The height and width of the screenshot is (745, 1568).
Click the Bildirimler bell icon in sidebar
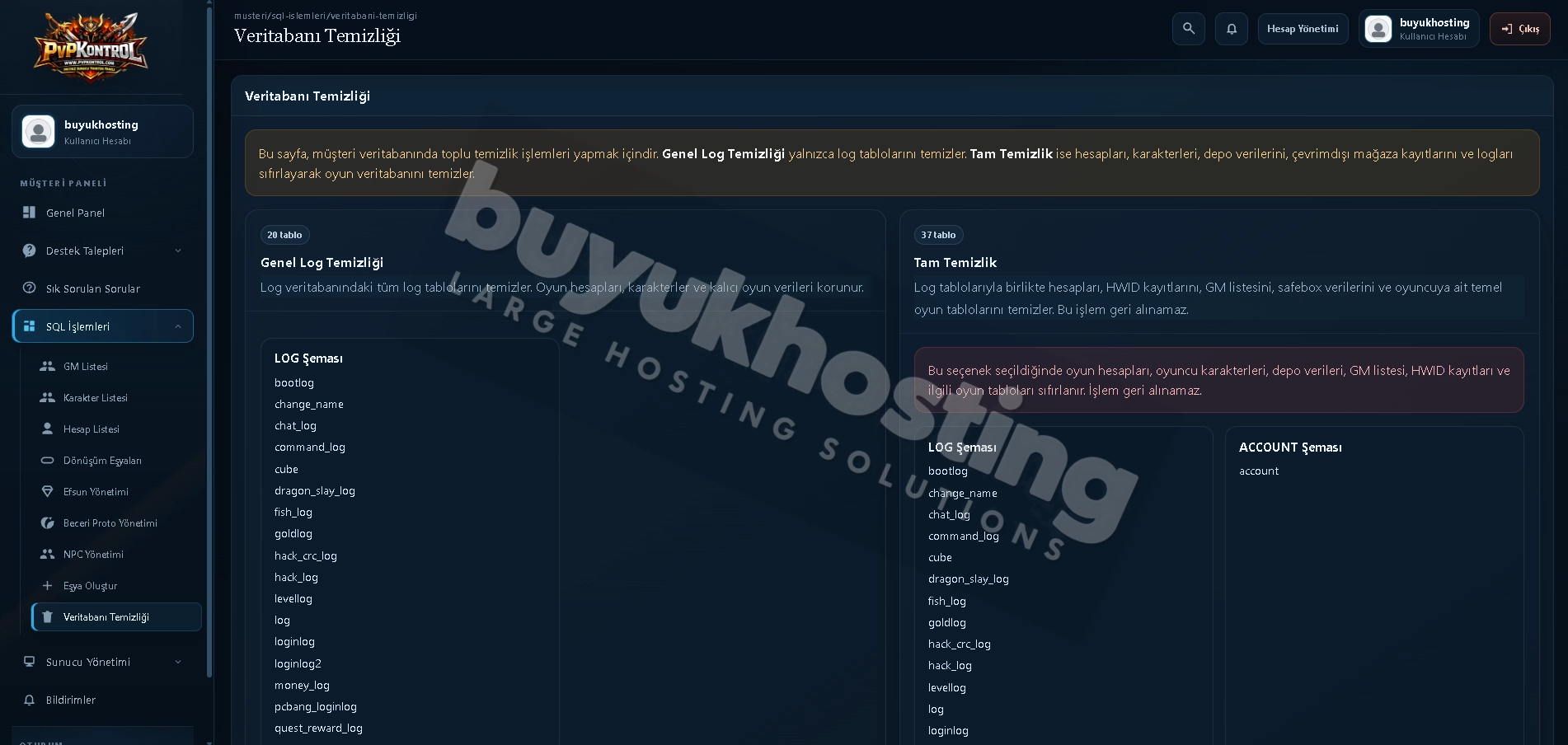click(x=30, y=700)
